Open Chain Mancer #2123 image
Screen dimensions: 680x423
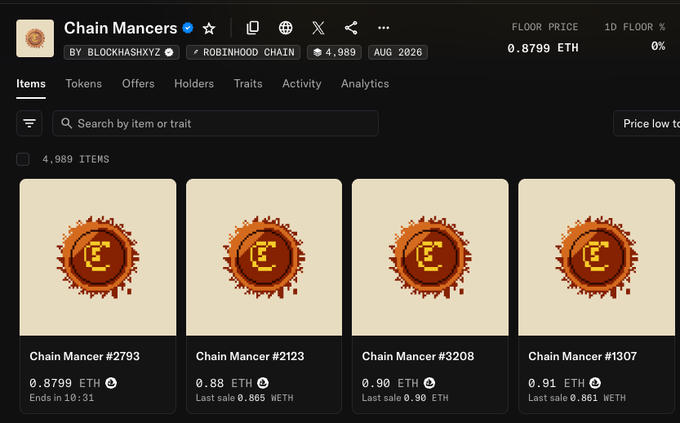pos(264,257)
